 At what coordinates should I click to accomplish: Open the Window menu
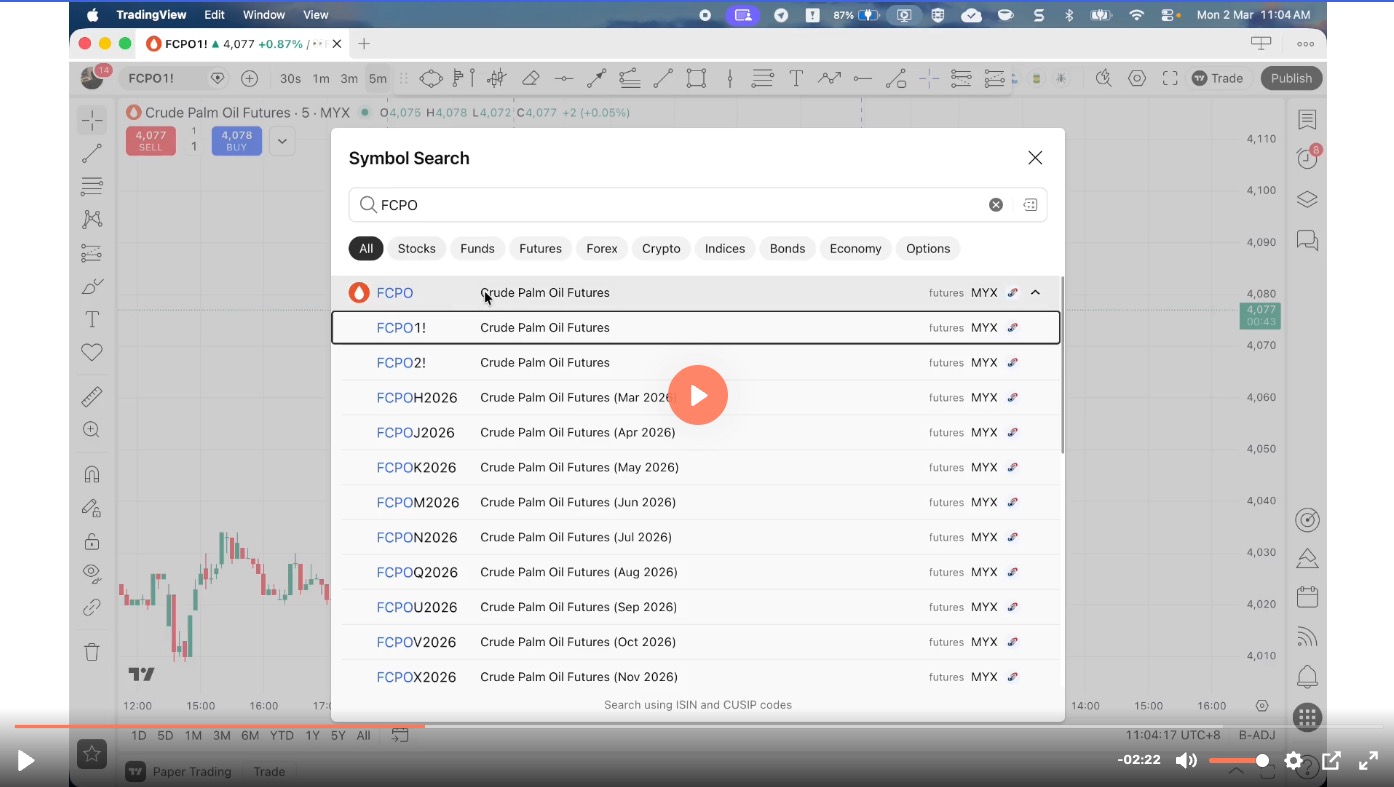click(x=264, y=15)
